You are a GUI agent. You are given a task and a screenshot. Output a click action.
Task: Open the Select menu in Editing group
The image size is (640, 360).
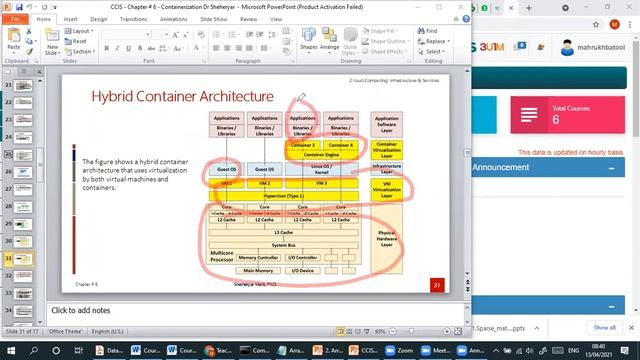click(431, 52)
